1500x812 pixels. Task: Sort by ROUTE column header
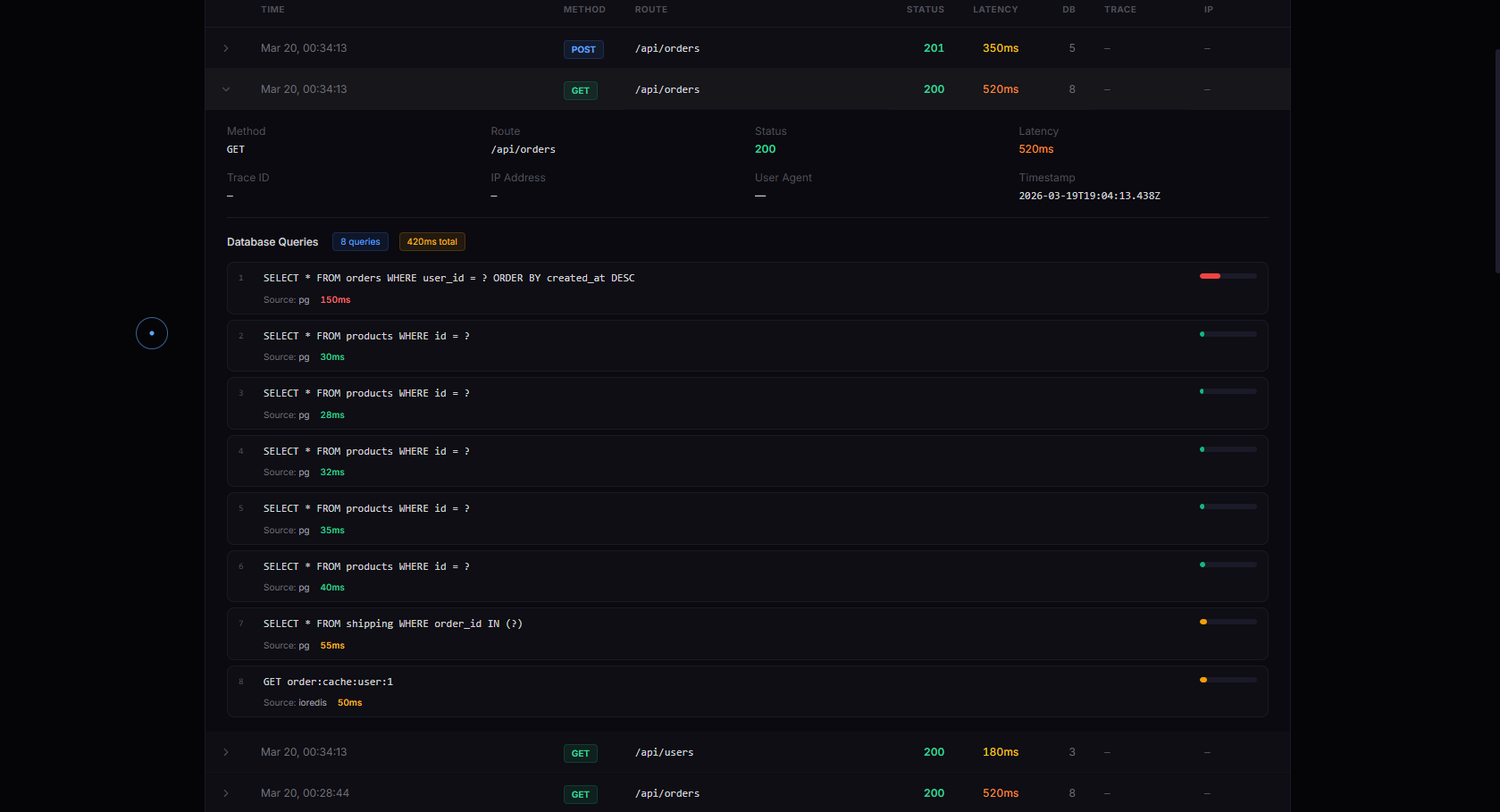point(651,10)
